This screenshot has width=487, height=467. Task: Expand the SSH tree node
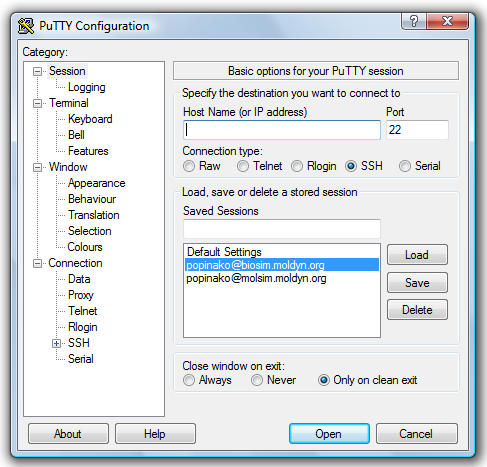coord(56,343)
